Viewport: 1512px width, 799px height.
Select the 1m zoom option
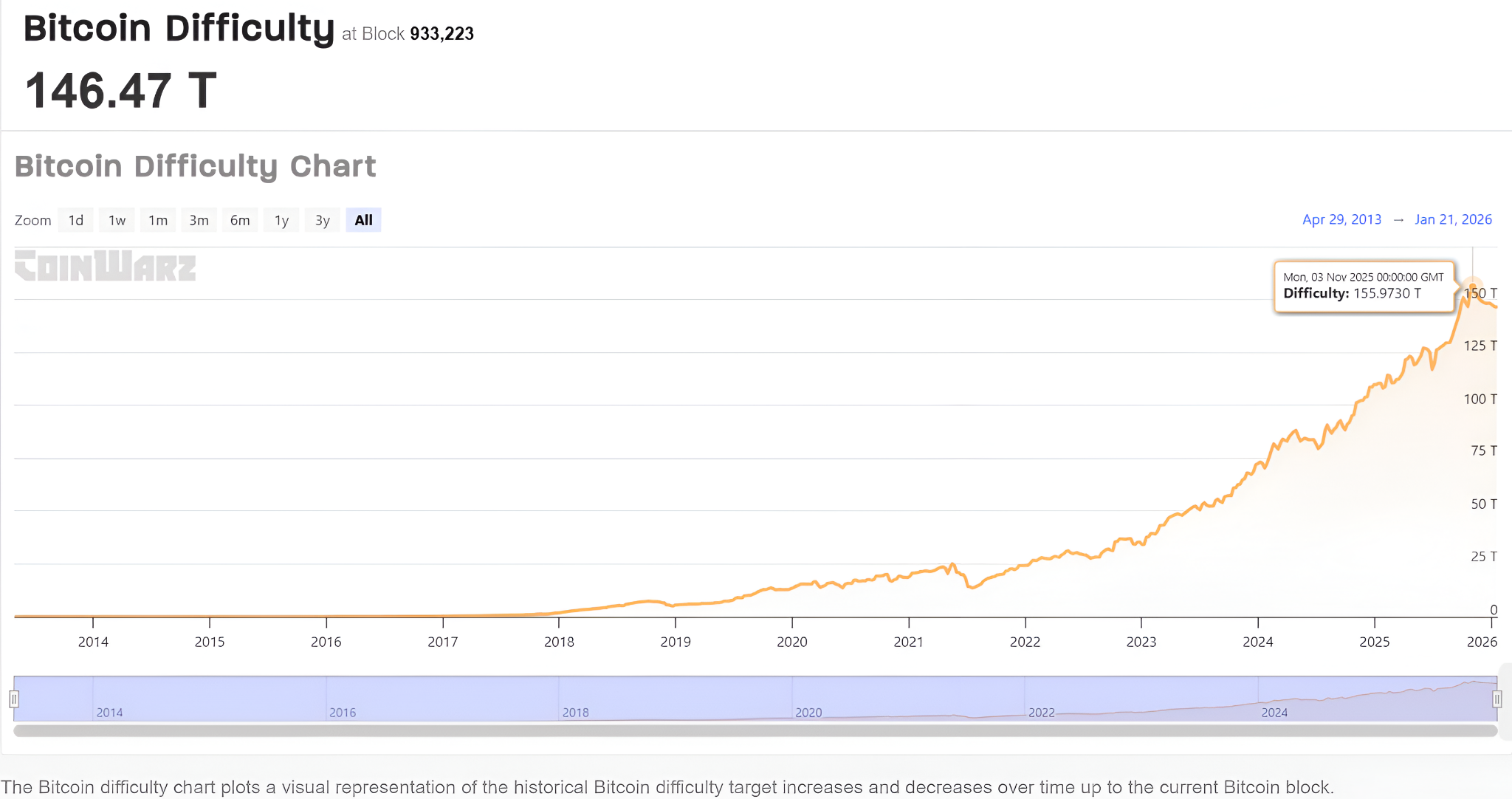coord(158,219)
